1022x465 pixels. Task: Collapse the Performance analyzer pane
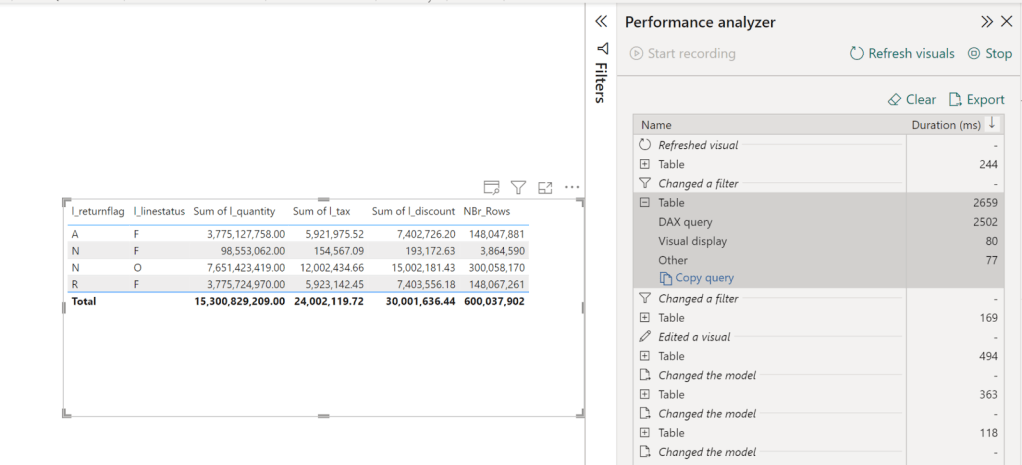tap(987, 22)
